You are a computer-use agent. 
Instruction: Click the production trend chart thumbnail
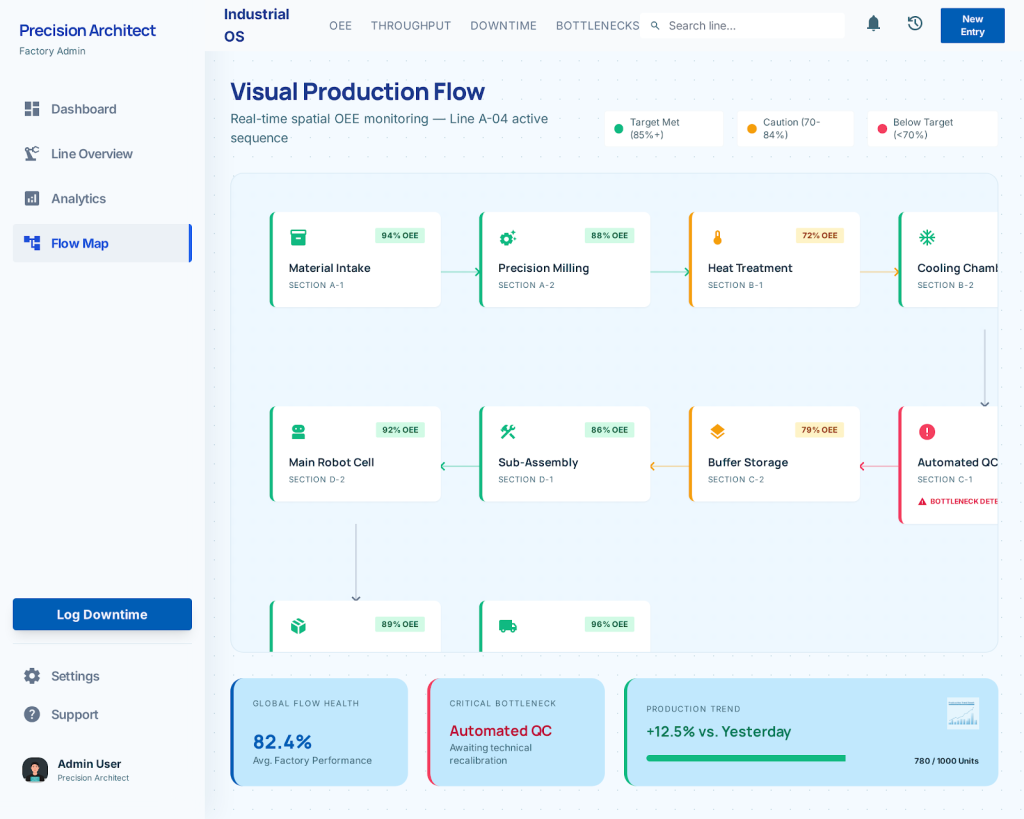click(962, 713)
